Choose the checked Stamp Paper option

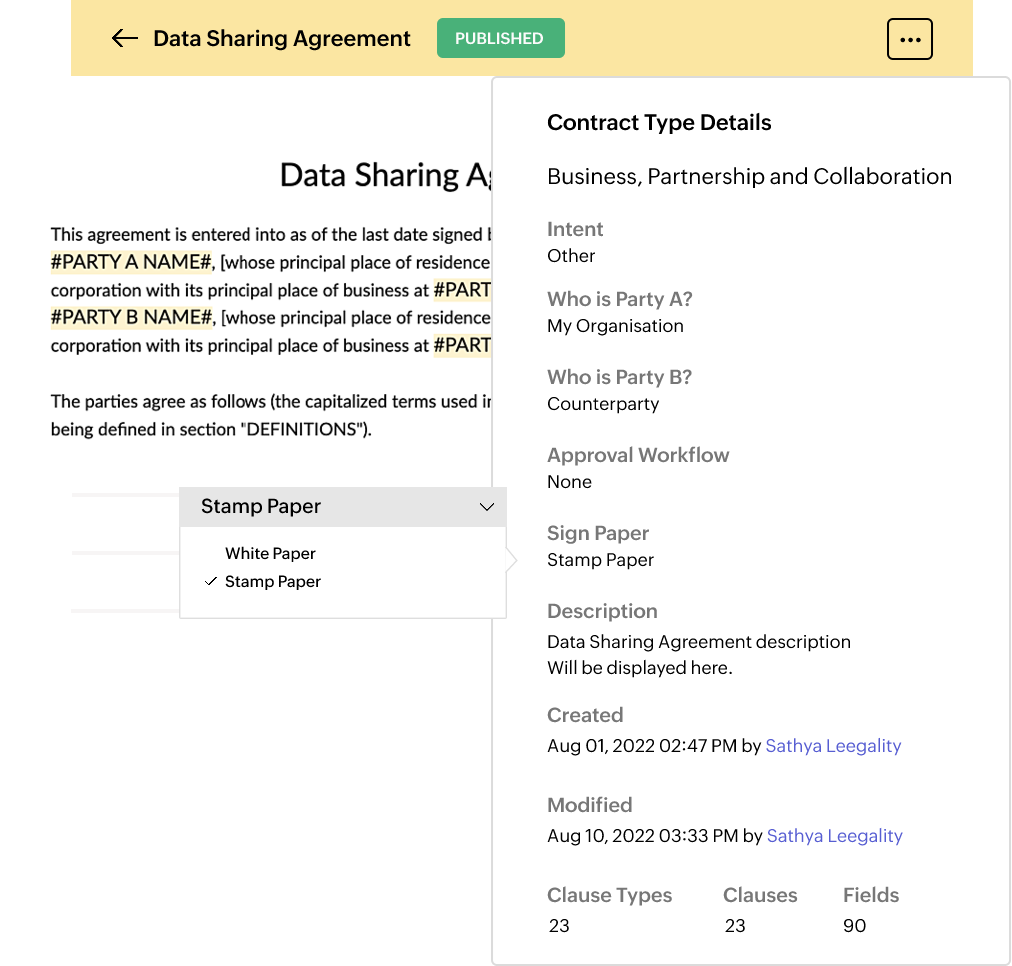tap(273, 581)
